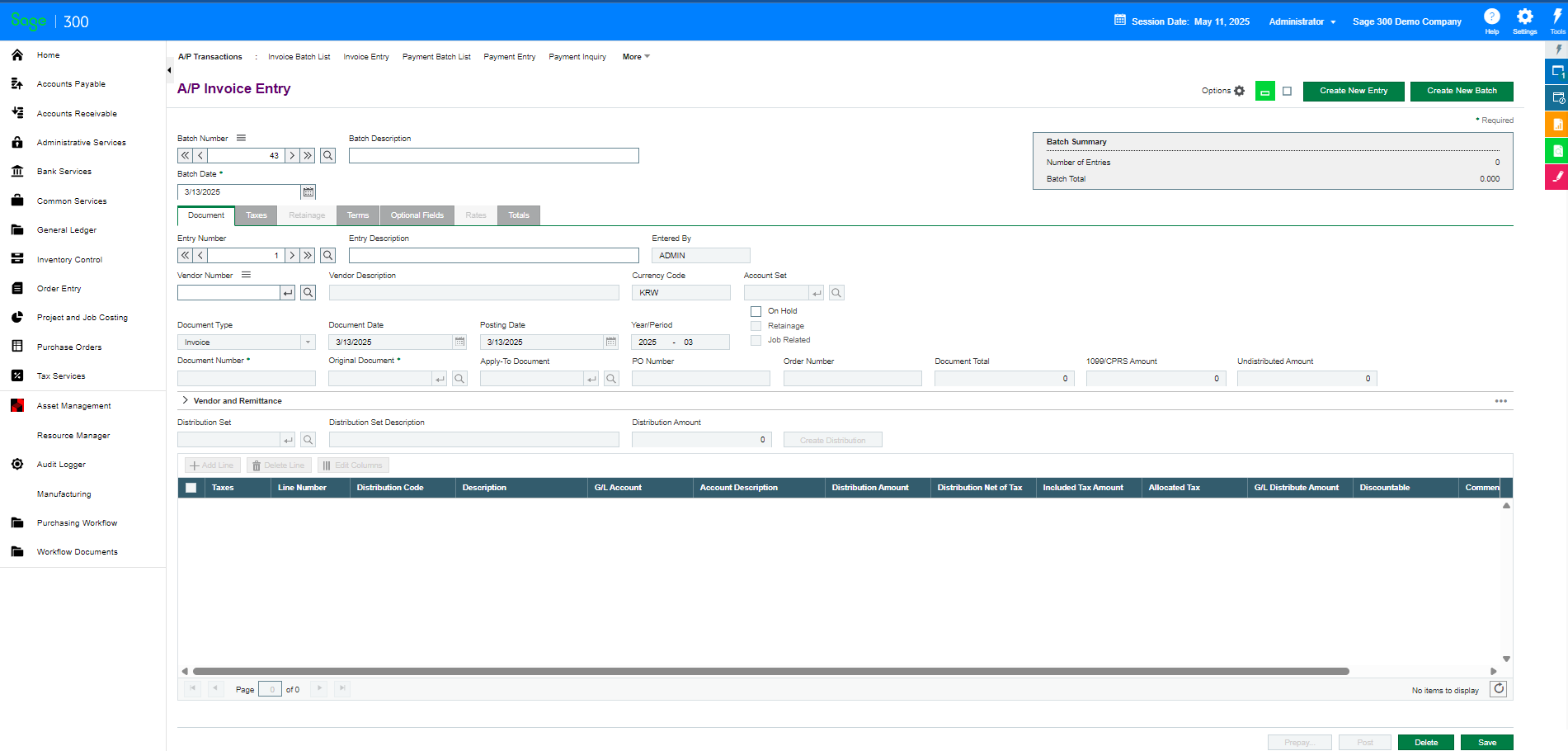
Task: Go to first entry number
Action: click(x=186, y=256)
